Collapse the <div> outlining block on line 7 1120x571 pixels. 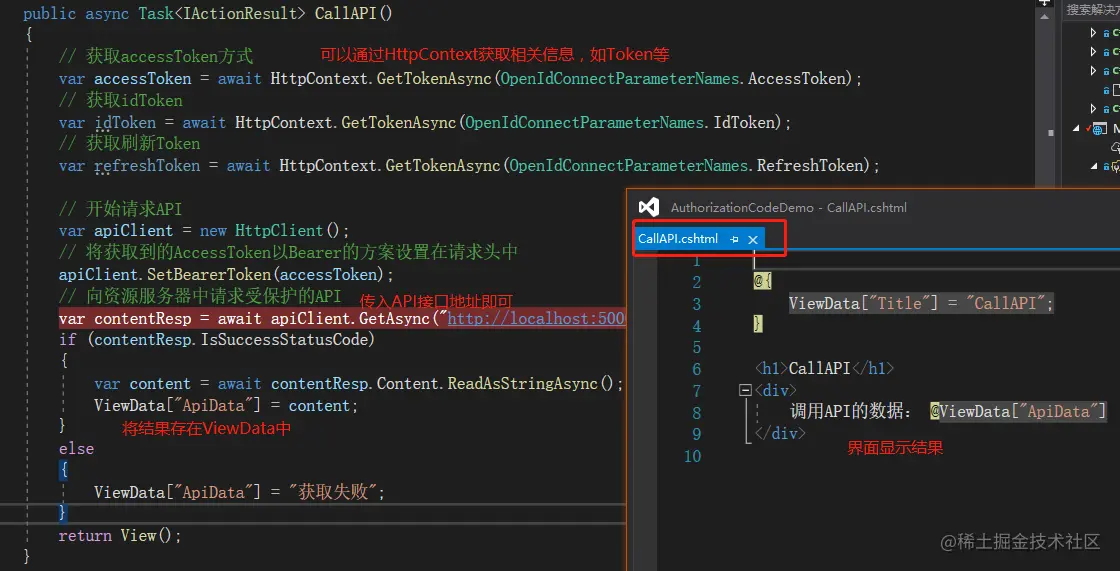coord(746,390)
